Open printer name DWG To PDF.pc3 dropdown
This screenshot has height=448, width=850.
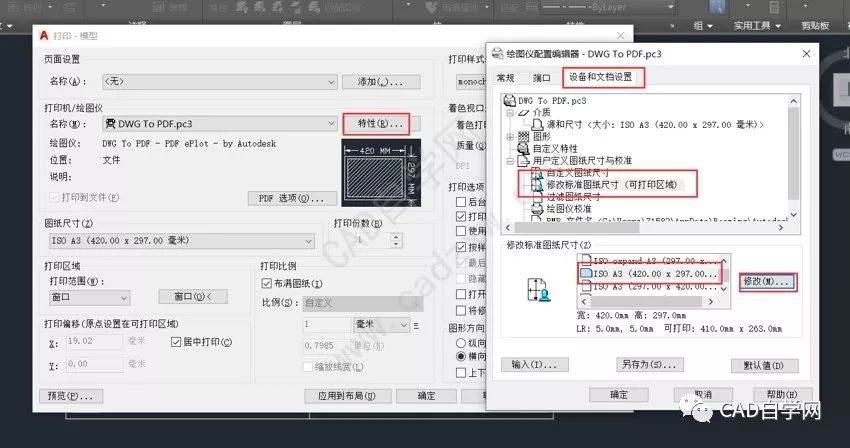[x=220, y=124]
